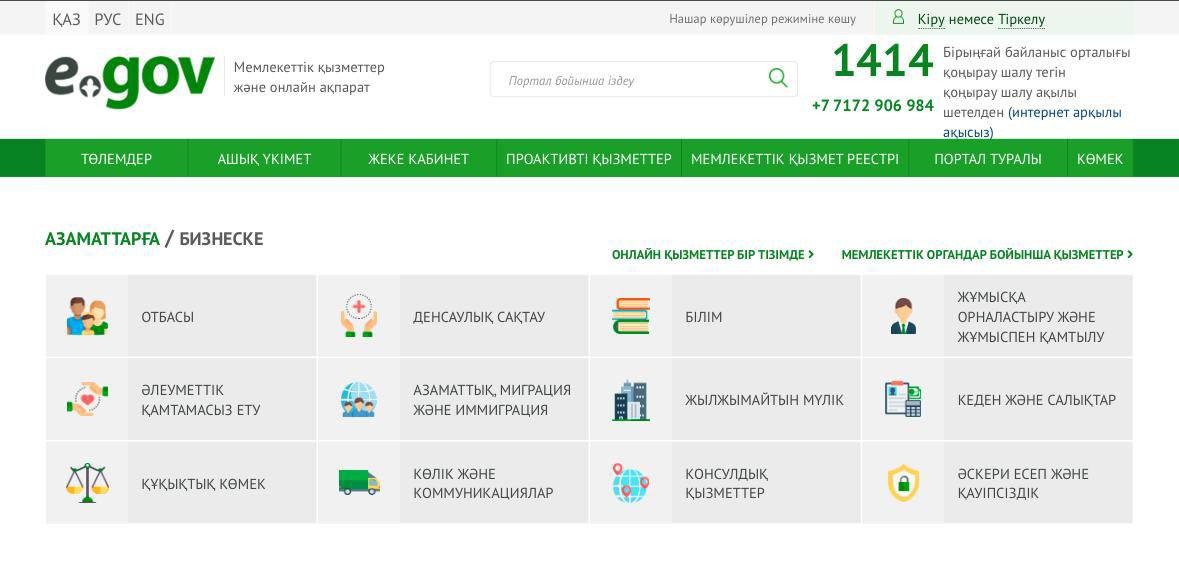
Task: Click АЗАМАТТЫҚ, МИГРАЦИЯ ЖӘНЕ ИММИГРАЦИЯ label
Action: [492, 400]
